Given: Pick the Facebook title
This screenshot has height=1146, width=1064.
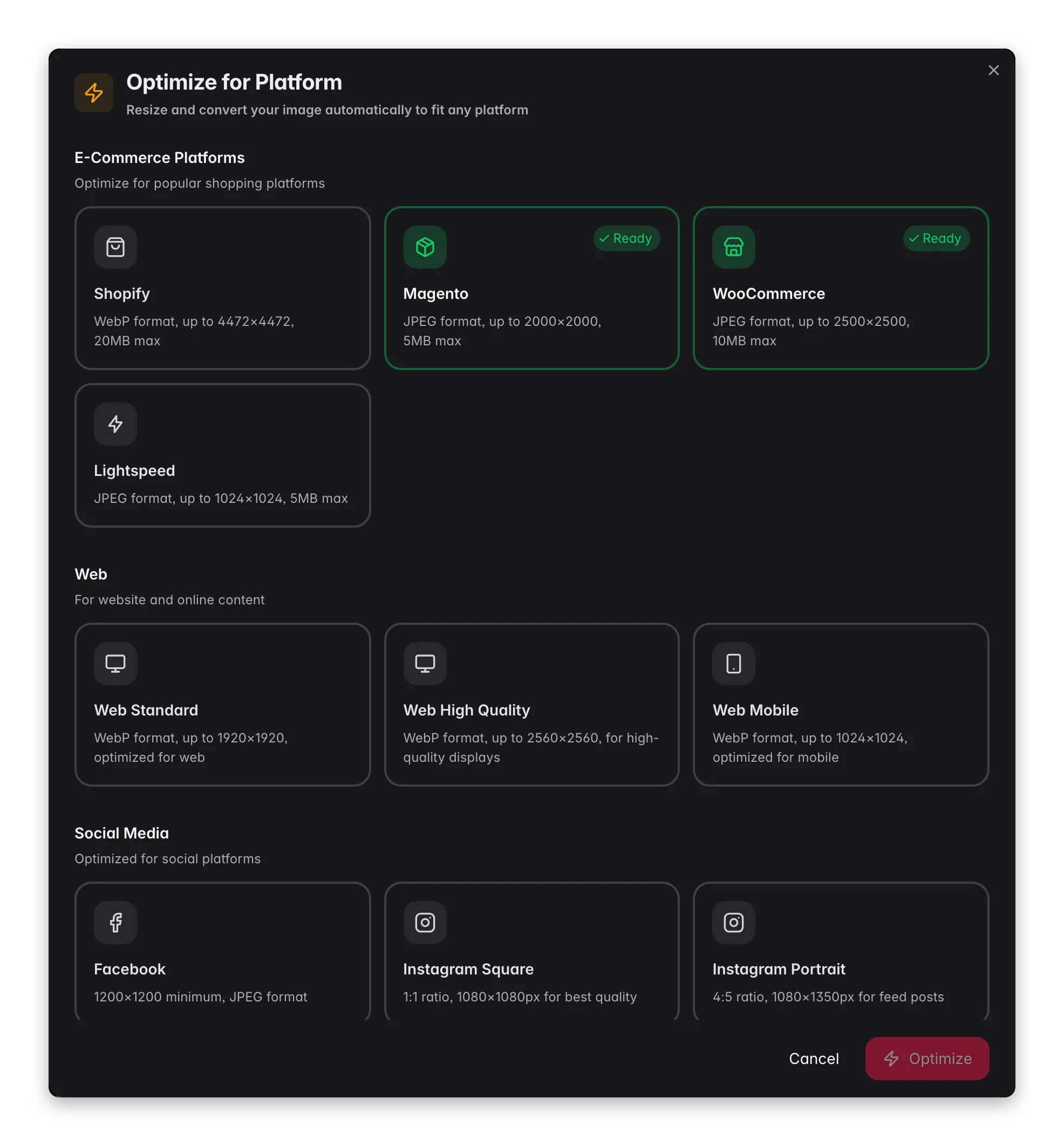Looking at the screenshot, I should (x=129, y=969).
